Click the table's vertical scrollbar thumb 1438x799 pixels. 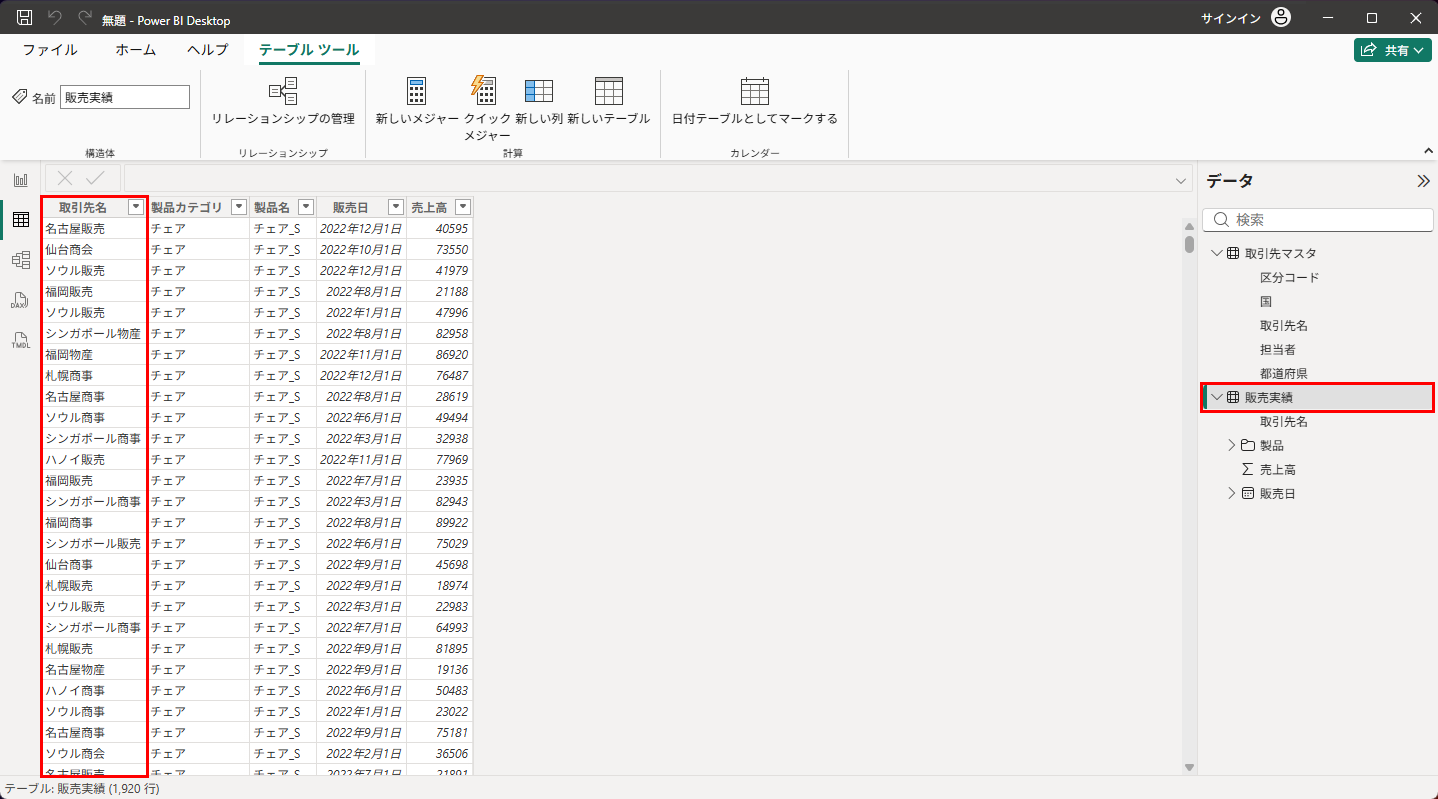pos(1189,244)
